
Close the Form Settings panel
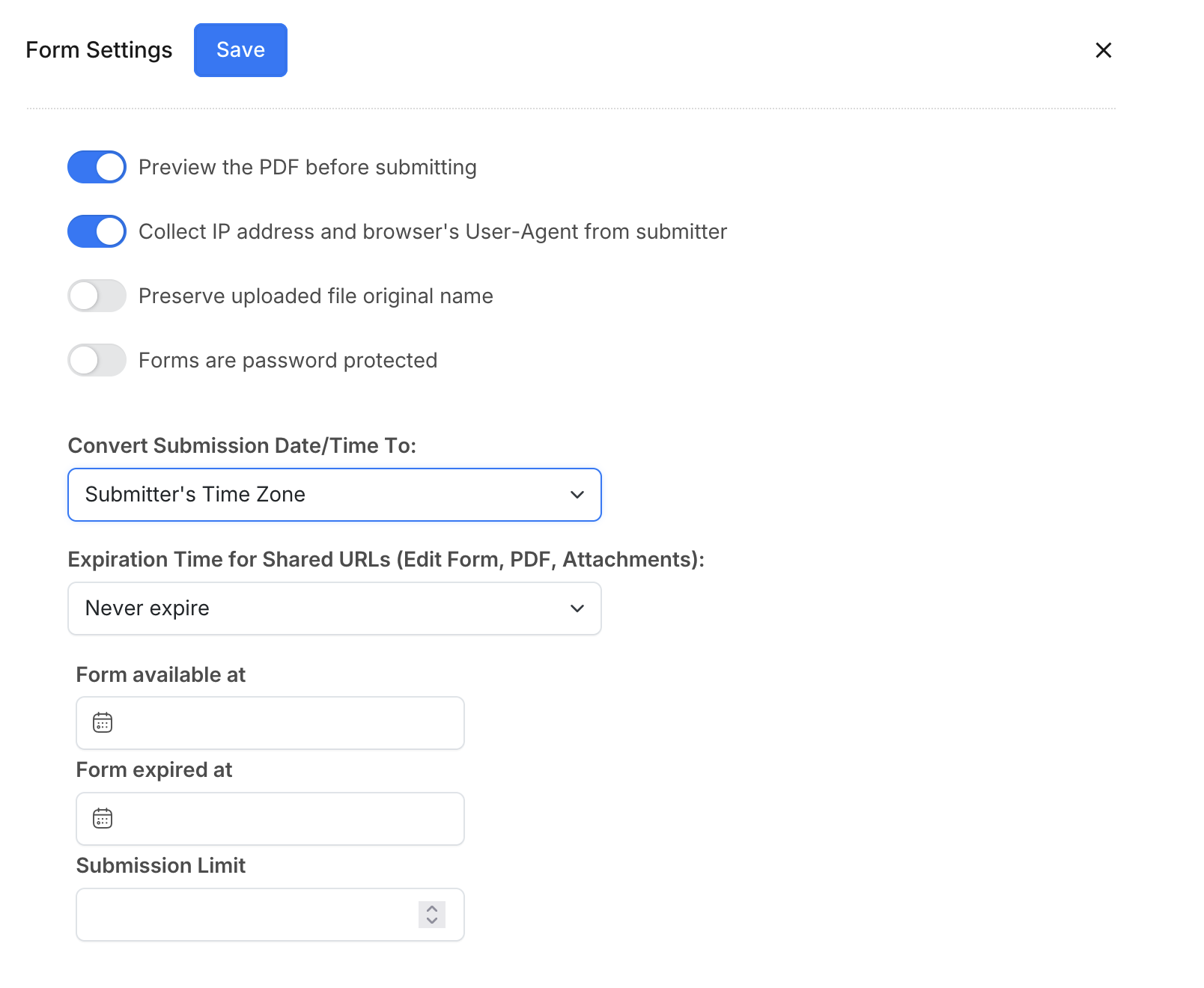click(x=1103, y=50)
